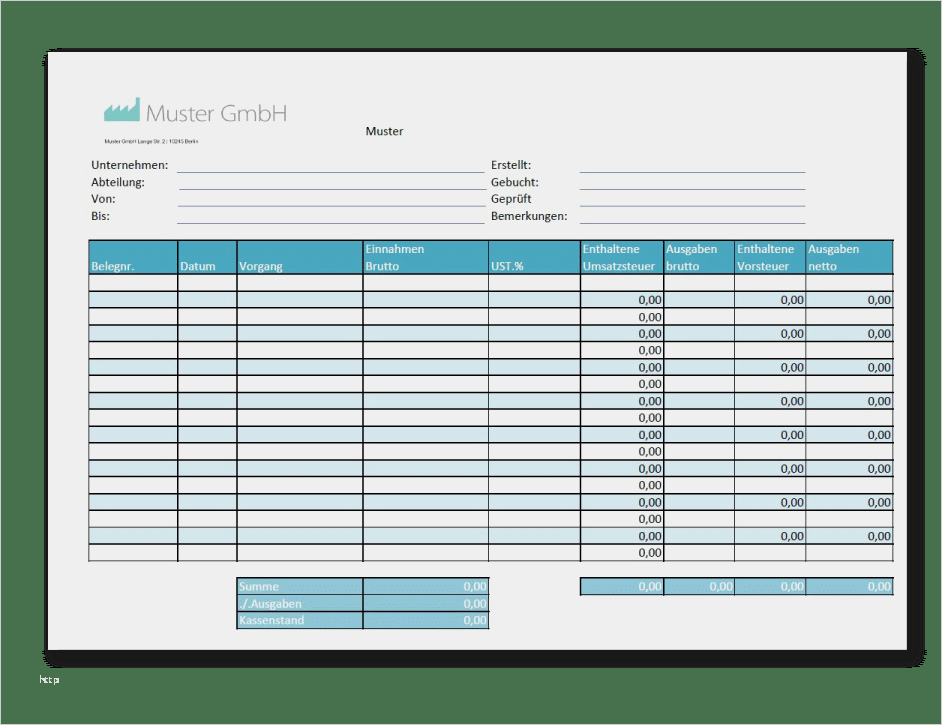Click the Datum column header
The height and width of the screenshot is (725, 942).
(x=203, y=266)
